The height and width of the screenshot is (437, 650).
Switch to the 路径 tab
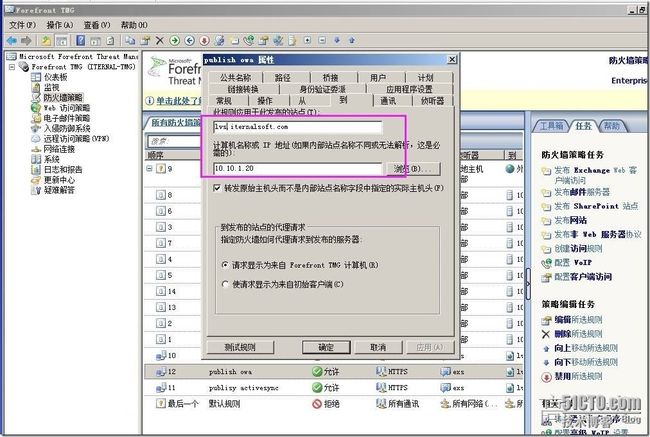[283, 78]
